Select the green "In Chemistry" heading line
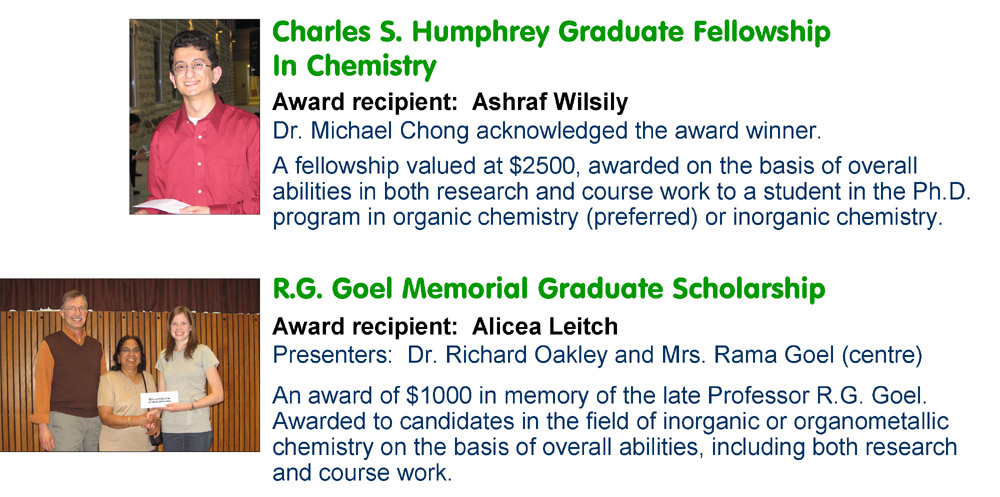The width and height of the screenshot is (1000, 497). (x=354, y=66)
